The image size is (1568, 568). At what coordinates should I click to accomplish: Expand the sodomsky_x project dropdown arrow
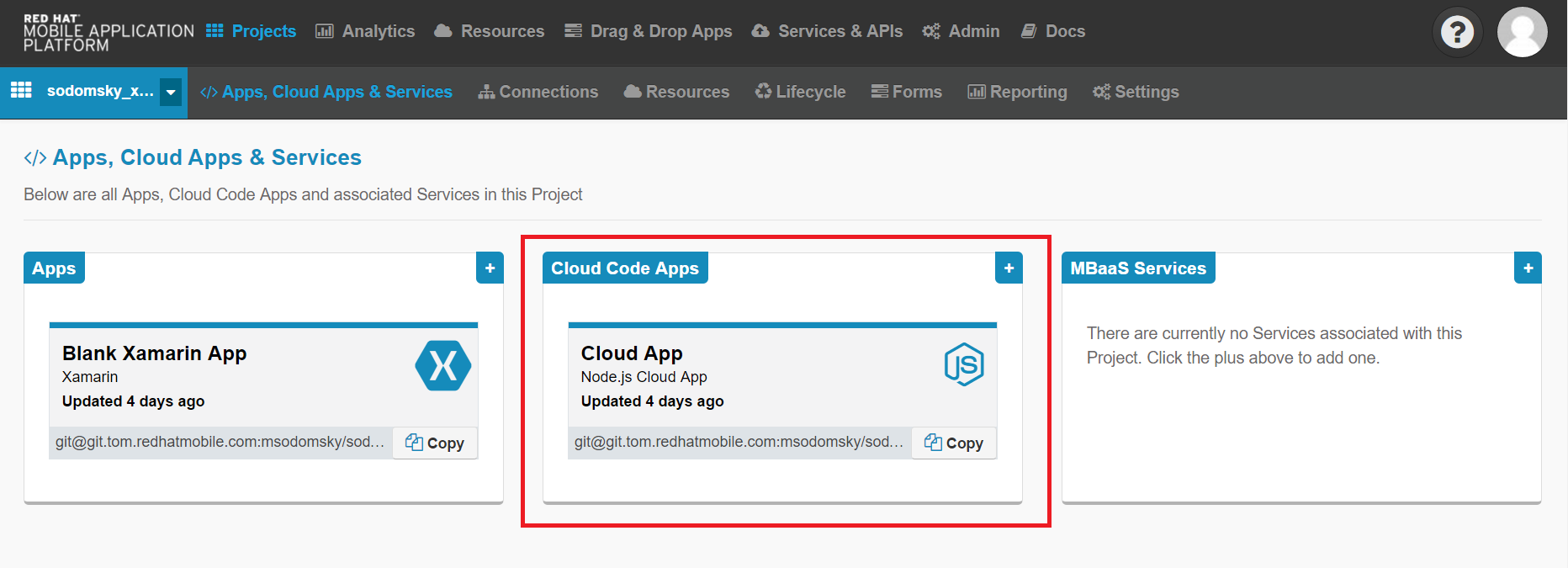[171, 92]
